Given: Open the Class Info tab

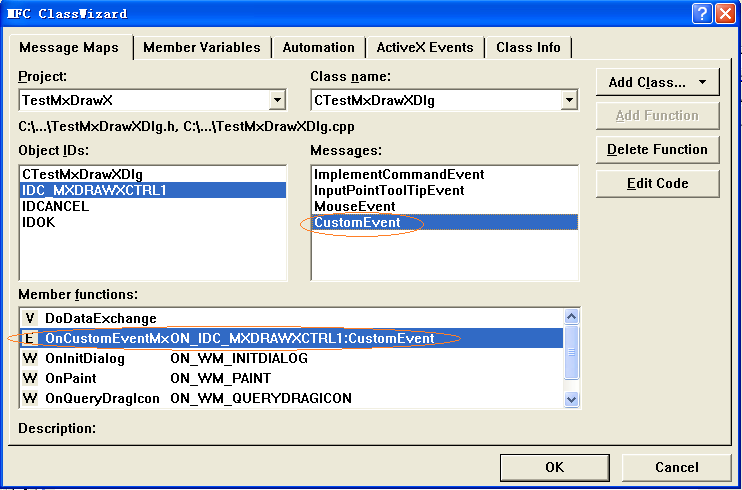Looking at the screenshot, I should (528, 47).
